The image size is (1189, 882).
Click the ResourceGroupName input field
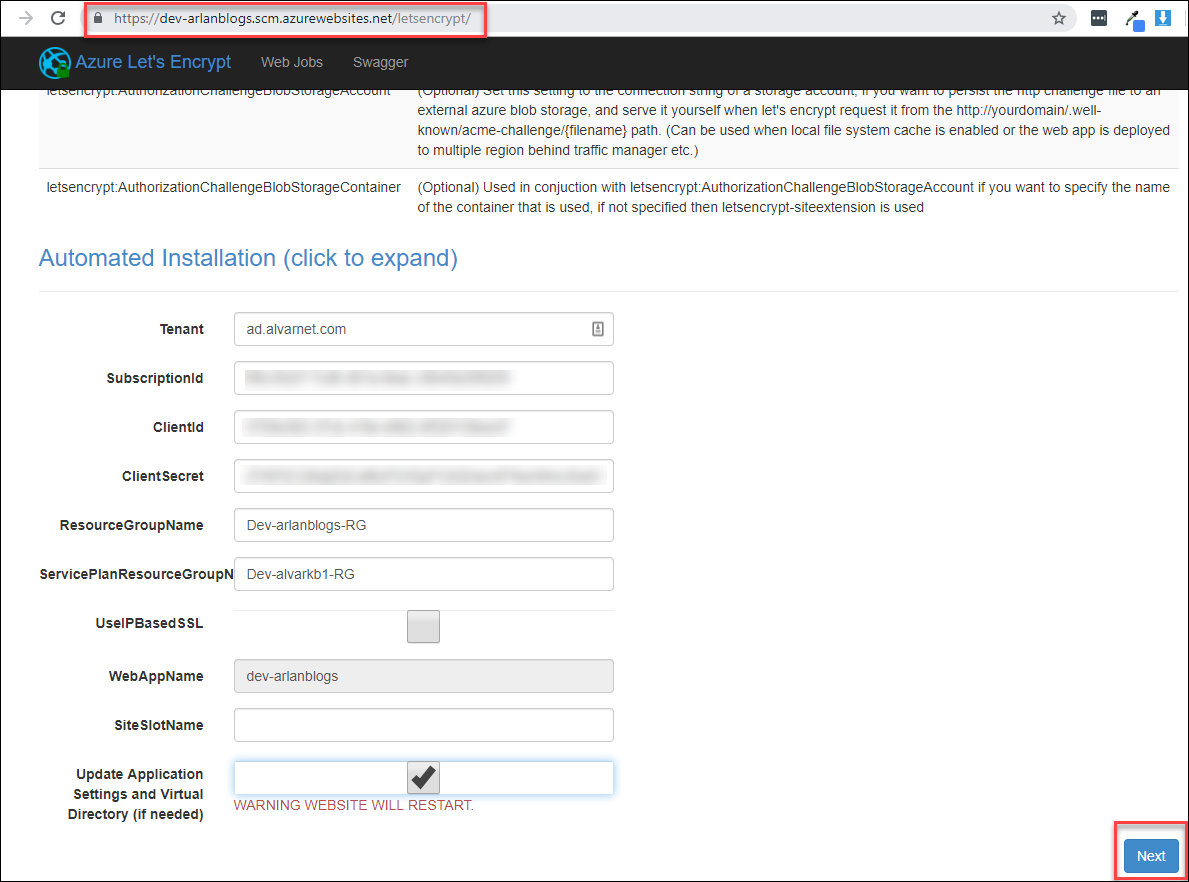(423, 525)
